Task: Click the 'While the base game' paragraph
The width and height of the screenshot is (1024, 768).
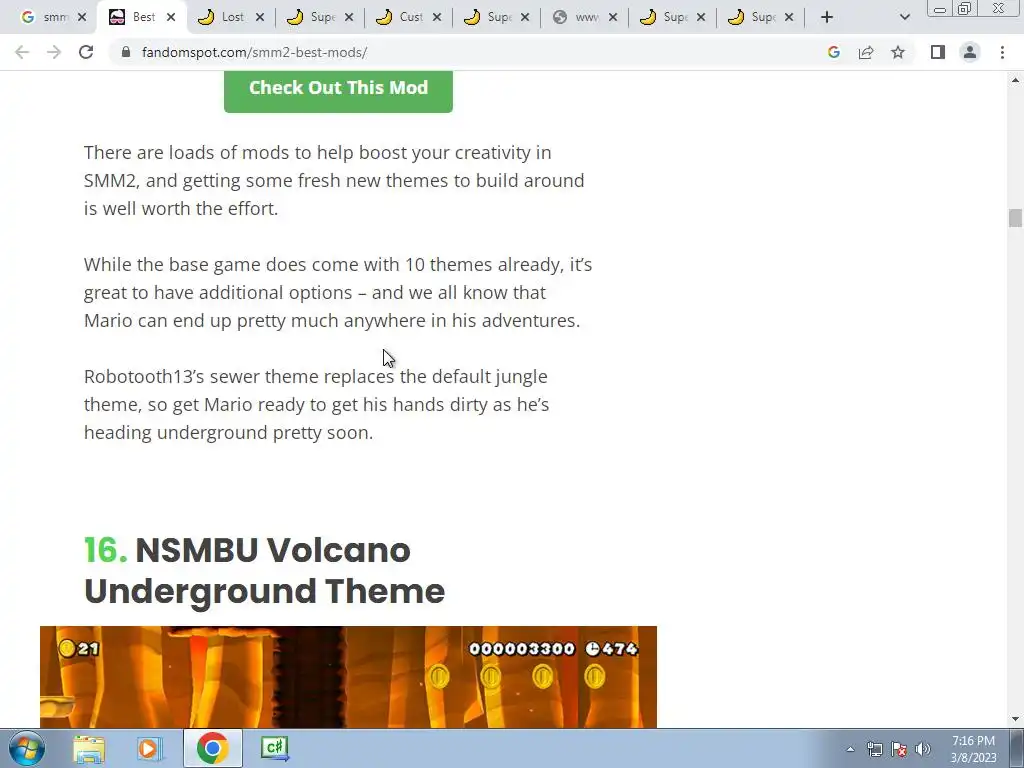Action: 338,293
